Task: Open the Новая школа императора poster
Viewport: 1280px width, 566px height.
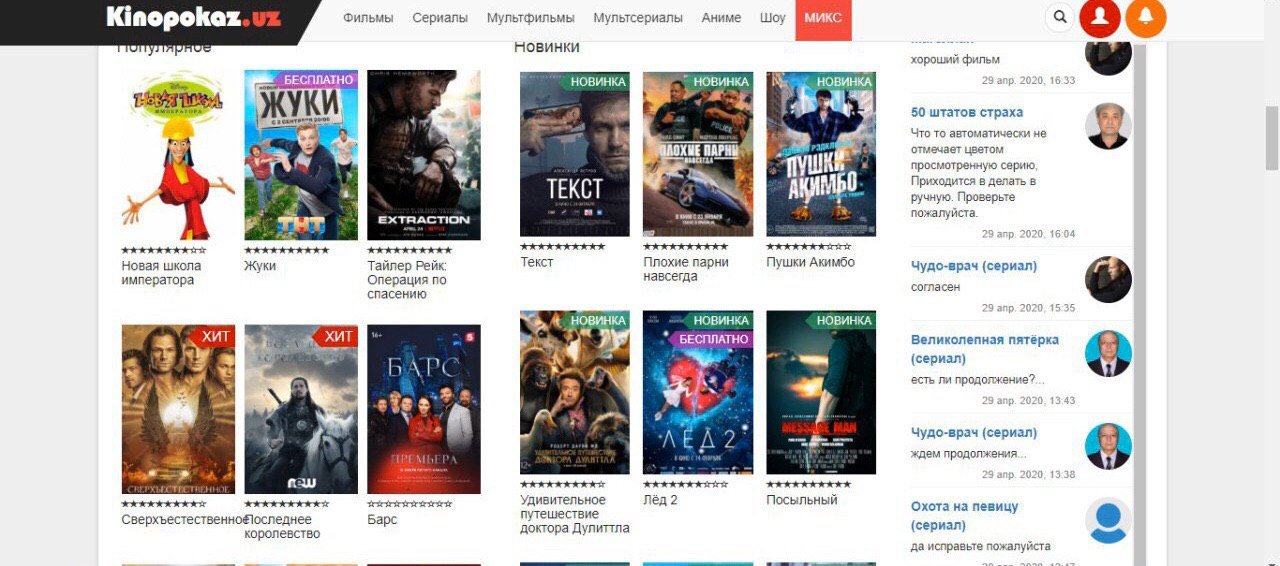Action: pos(178,155)
